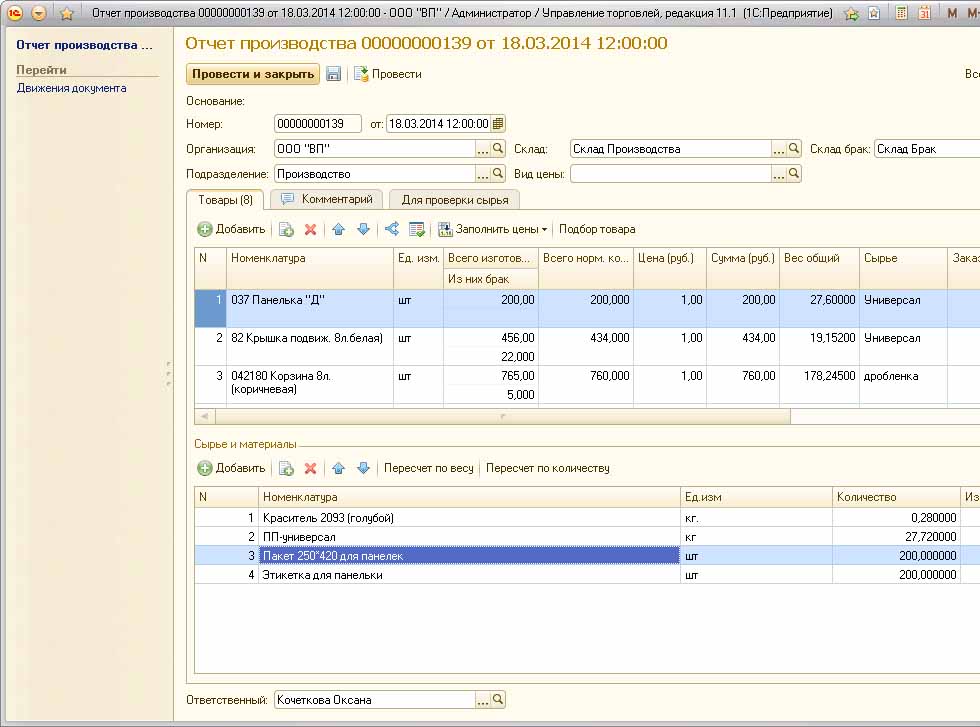Move up arrow in Сырье и материалы toolbar

point(339,468)
